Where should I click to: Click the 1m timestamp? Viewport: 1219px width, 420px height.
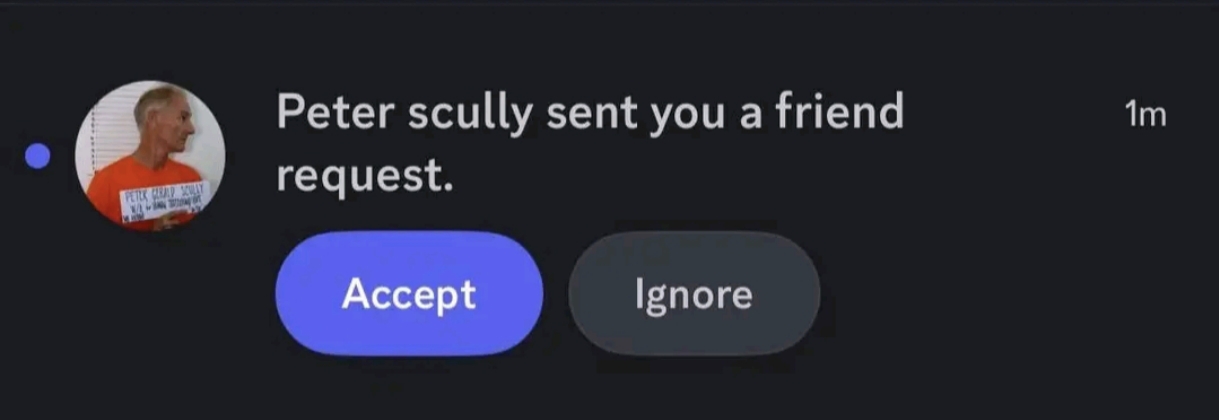point(1145,115)
